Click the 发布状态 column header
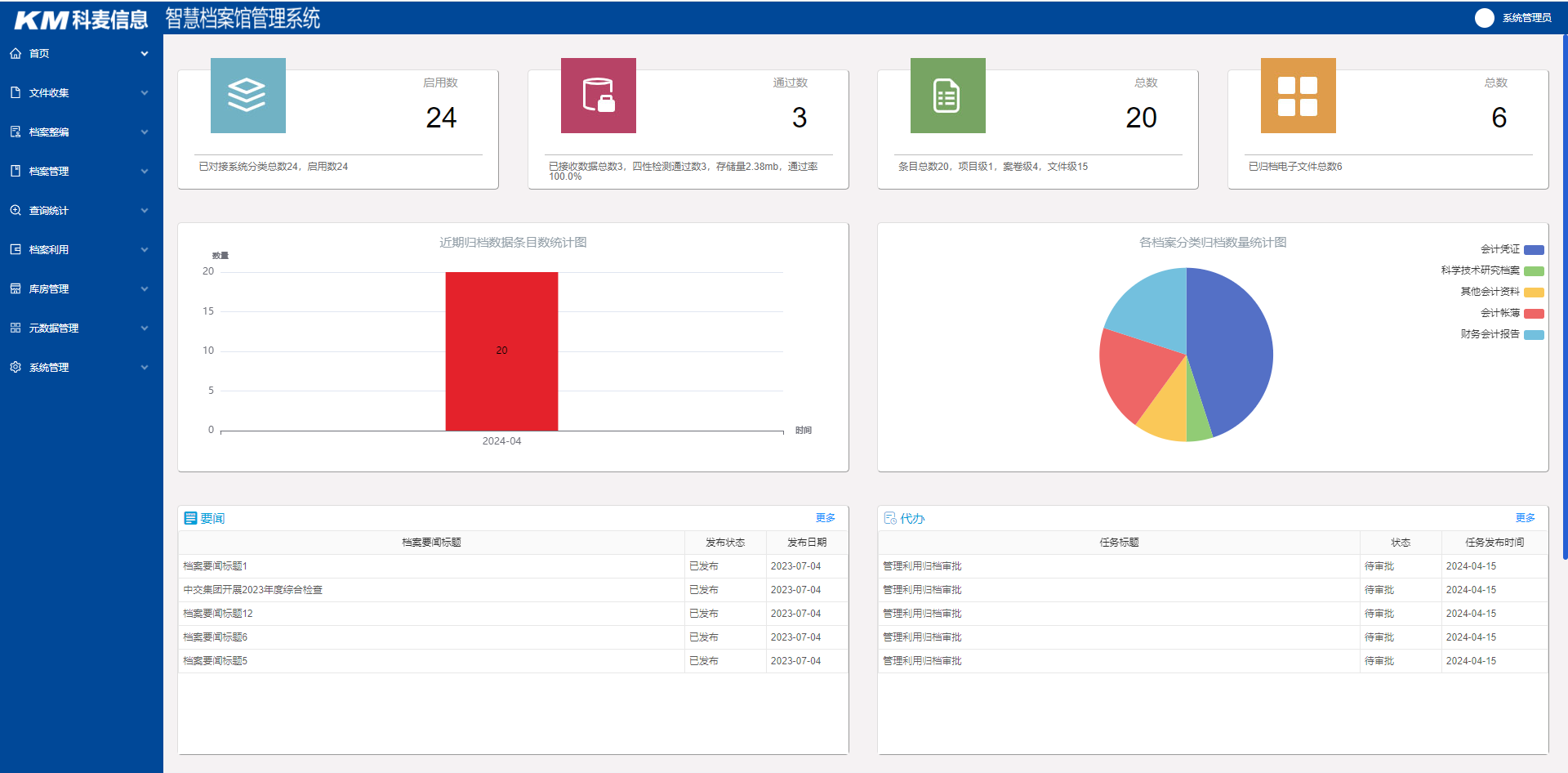The image size is (1568, 773). point(725,543)
